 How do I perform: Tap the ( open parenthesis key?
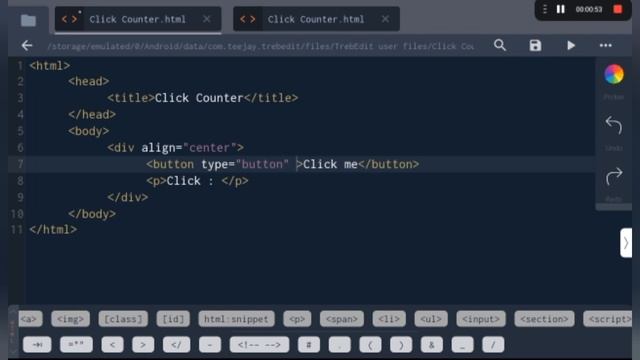[370, 344]
